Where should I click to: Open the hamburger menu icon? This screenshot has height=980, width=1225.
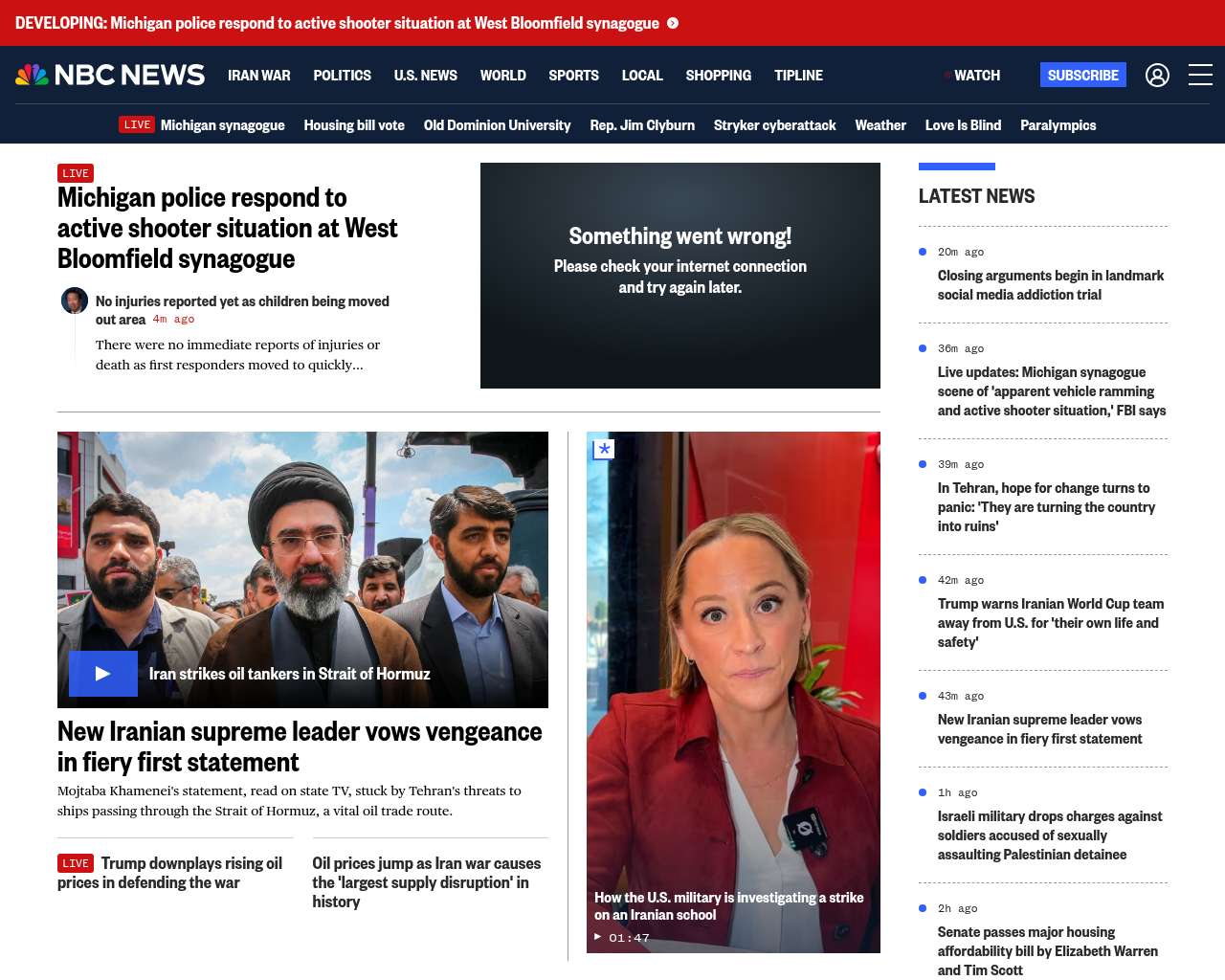[1200, 75]
